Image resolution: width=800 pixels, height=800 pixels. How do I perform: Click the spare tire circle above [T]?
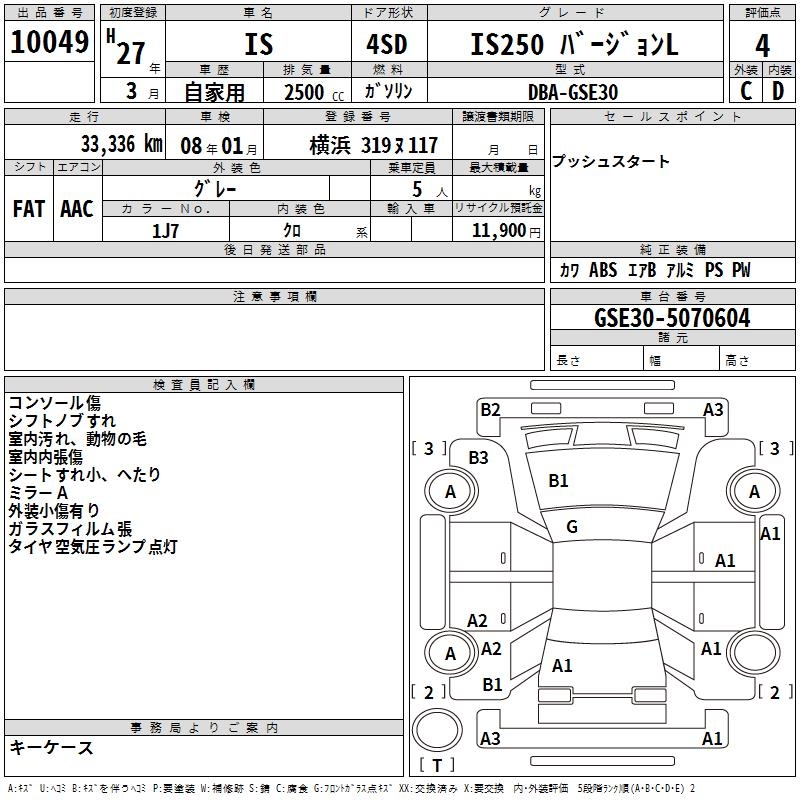tap(437, 730)
